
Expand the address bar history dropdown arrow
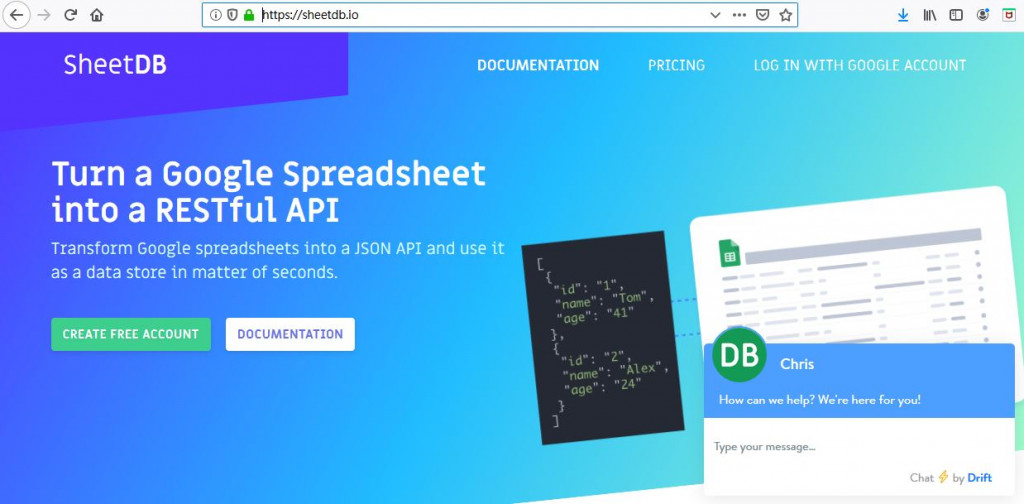coord(715,15)
